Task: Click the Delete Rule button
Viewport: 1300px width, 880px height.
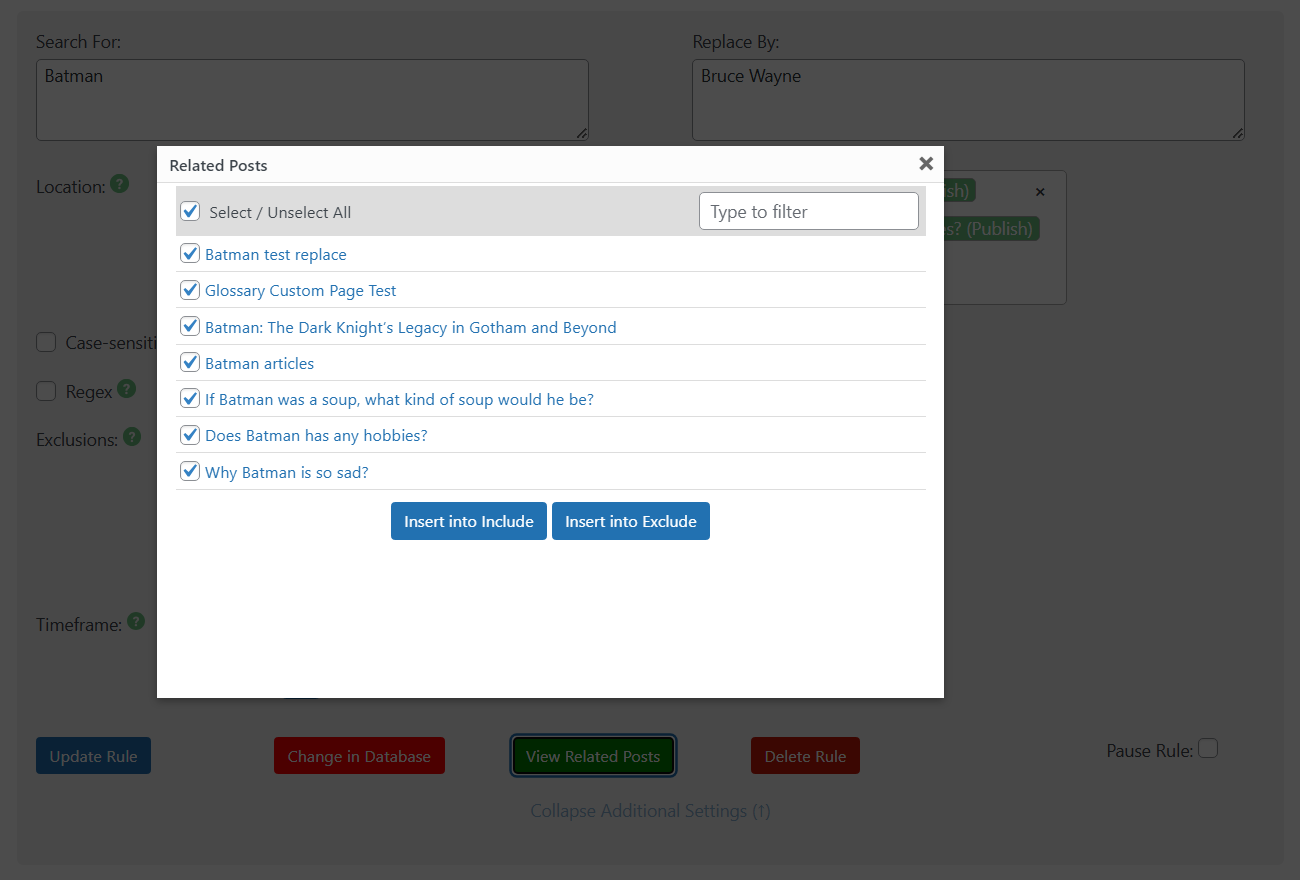Action: (805, 756)
